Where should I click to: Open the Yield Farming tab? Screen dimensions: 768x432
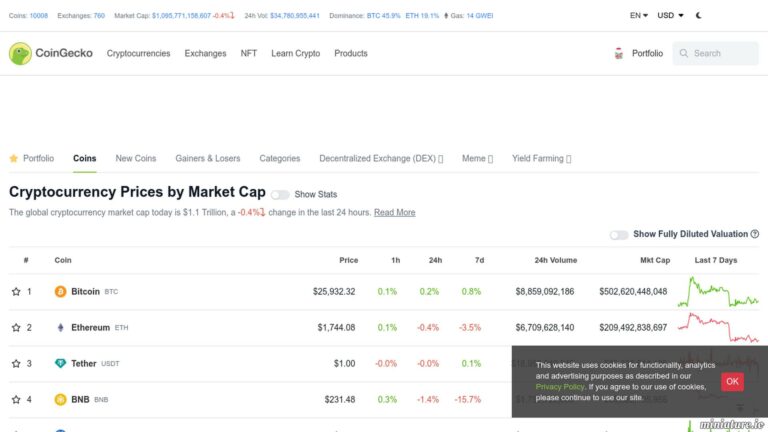click(x=541, y=158)
